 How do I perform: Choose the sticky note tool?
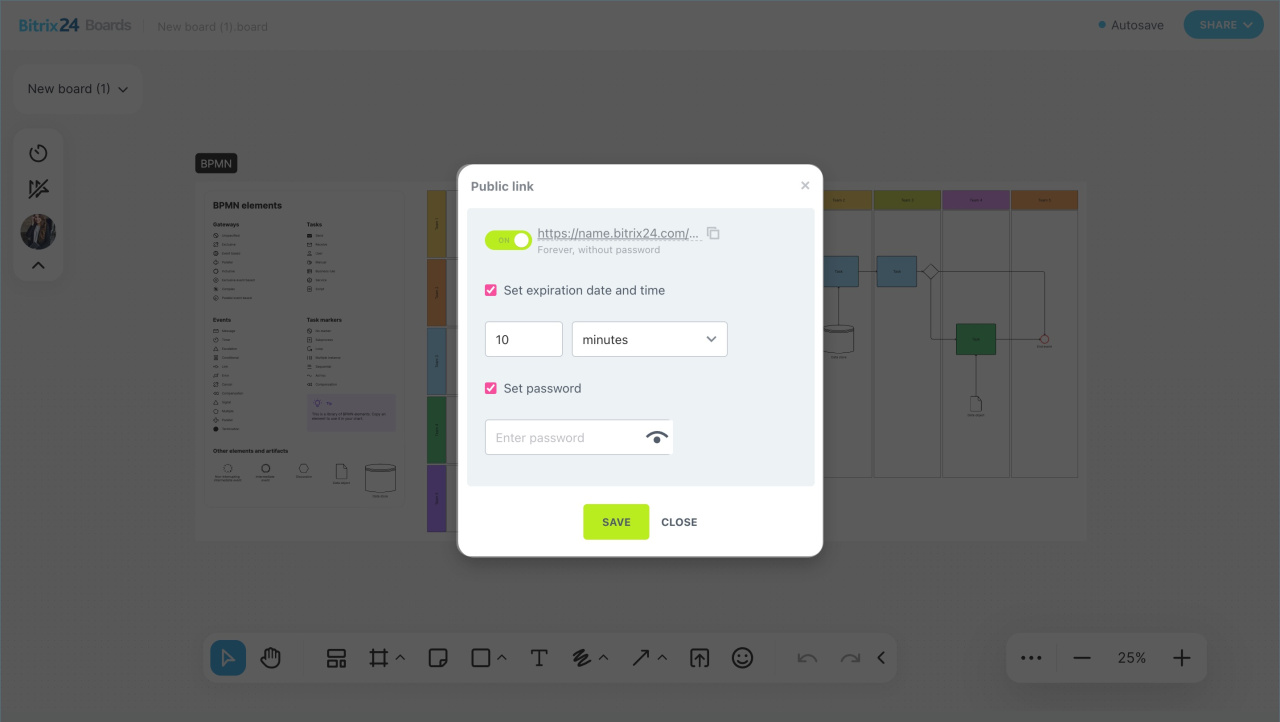tap(437, 658)
